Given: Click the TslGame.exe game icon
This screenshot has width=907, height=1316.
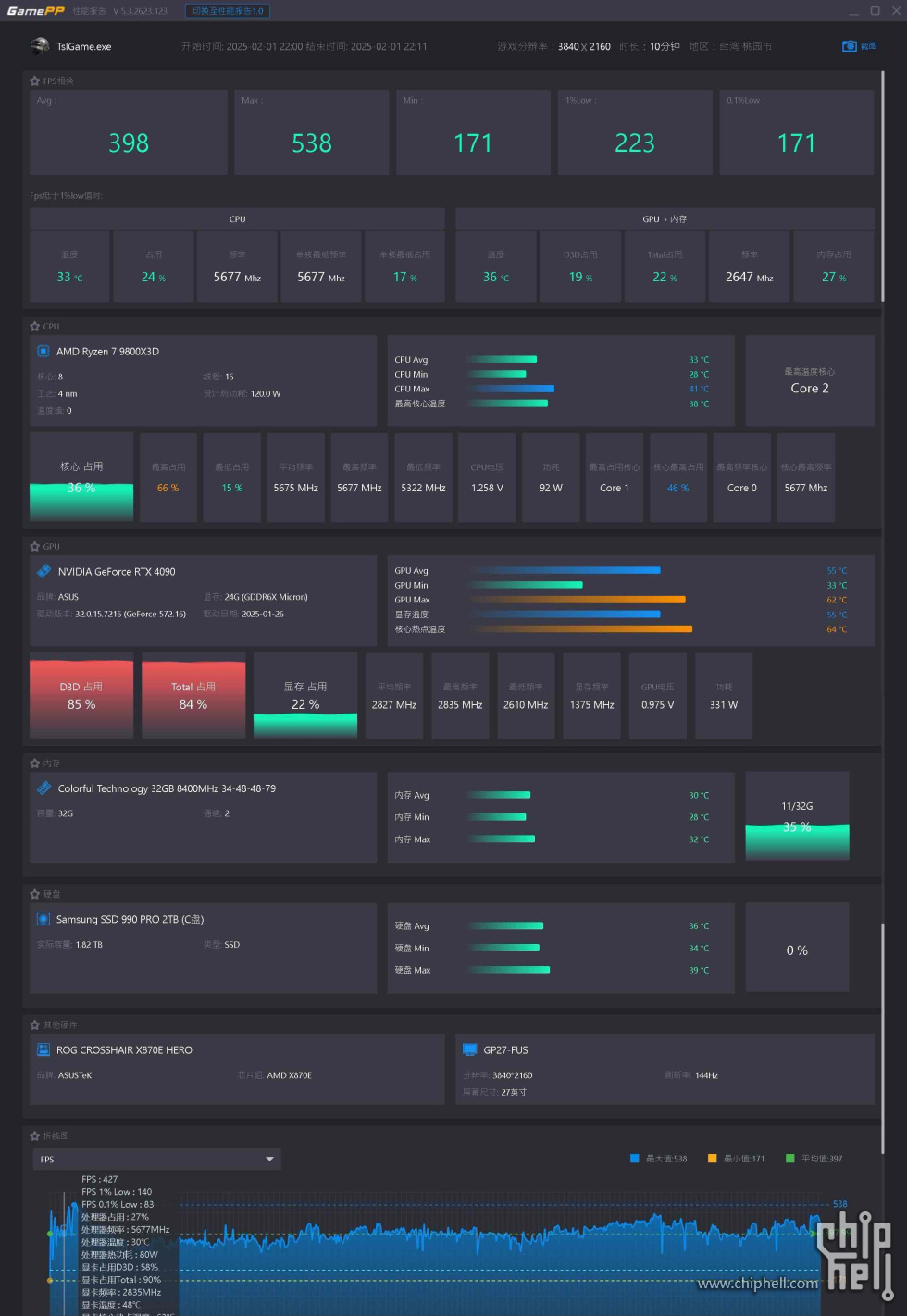Looking at the screenshot, I should [40, 46].
